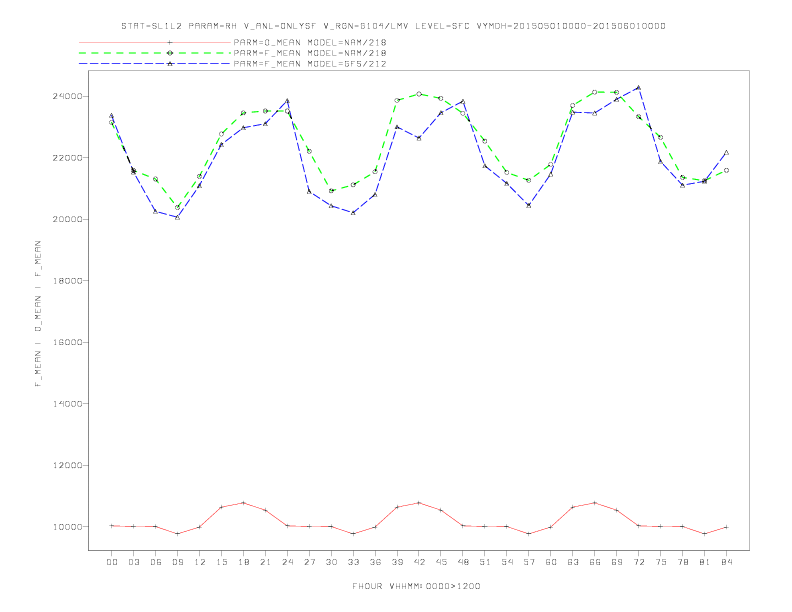Screen dimensions: 792x612
Task: Click the blue GFS triangle marker at hour 72
Action: click(x=638, y=87)
